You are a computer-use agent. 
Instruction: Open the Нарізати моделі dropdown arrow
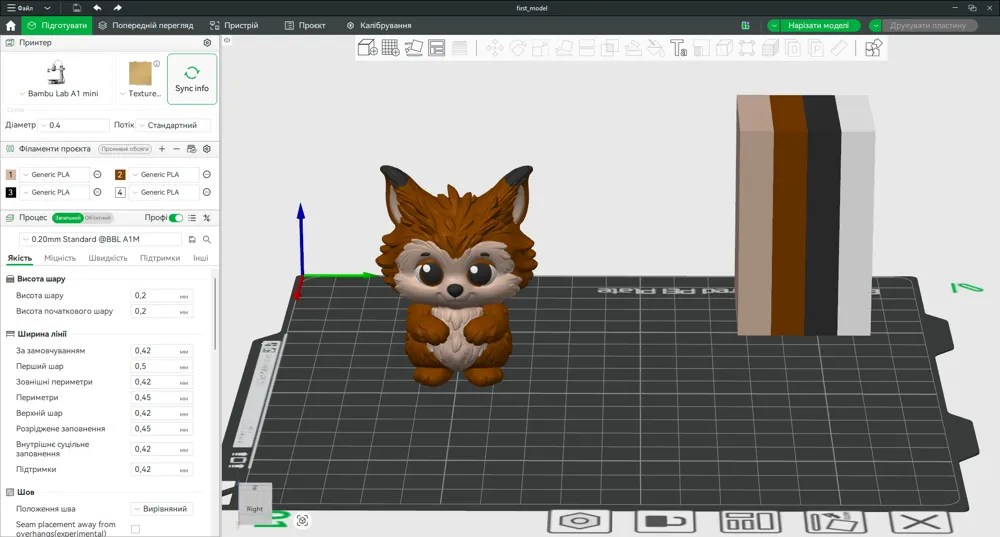[x=774, y=26]
